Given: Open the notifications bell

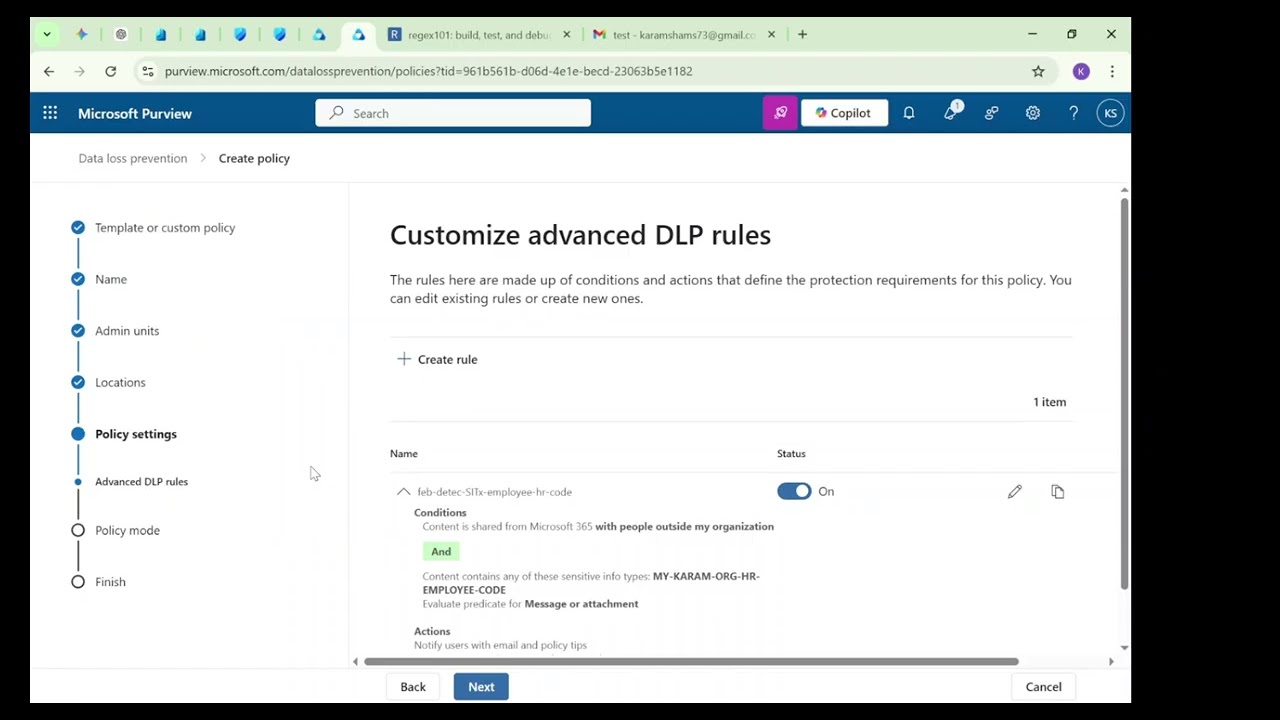Looking at the screenshot, I should click(x=909, y=113).
